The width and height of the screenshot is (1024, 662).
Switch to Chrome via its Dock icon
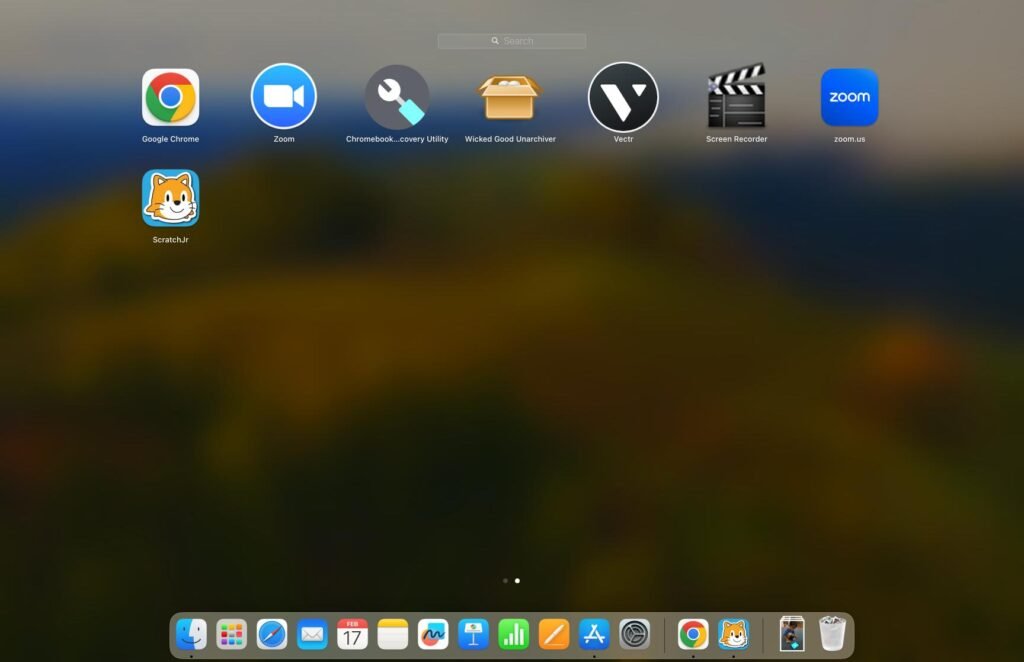pyautogui.click(x=693, y=634)
